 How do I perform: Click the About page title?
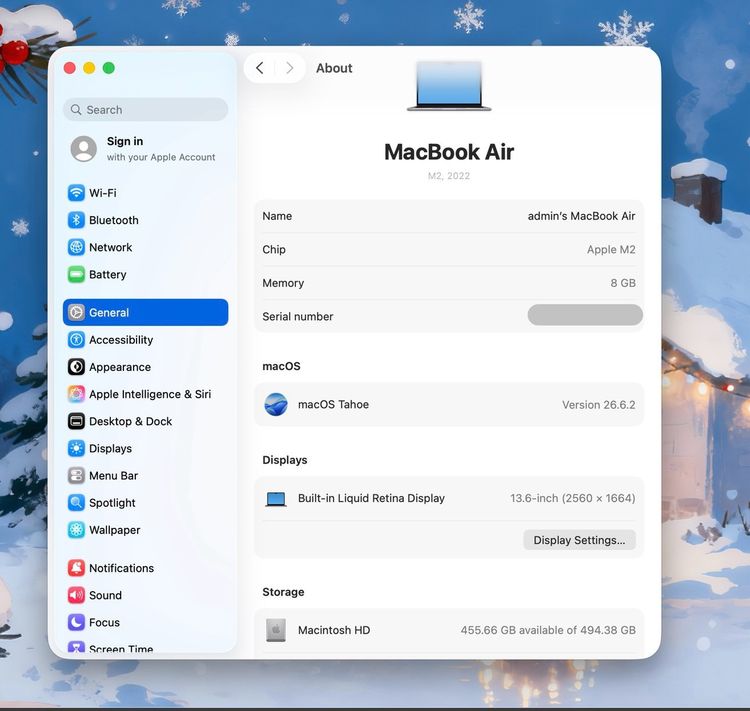pyautogui.click(x=334, y=68)
